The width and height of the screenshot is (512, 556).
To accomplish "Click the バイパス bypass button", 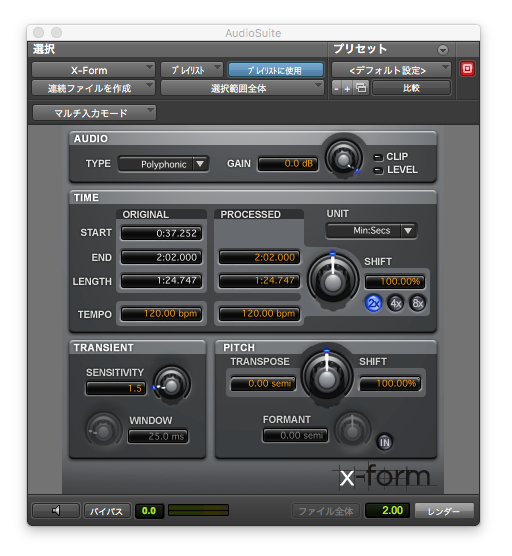I will (106, 511).
